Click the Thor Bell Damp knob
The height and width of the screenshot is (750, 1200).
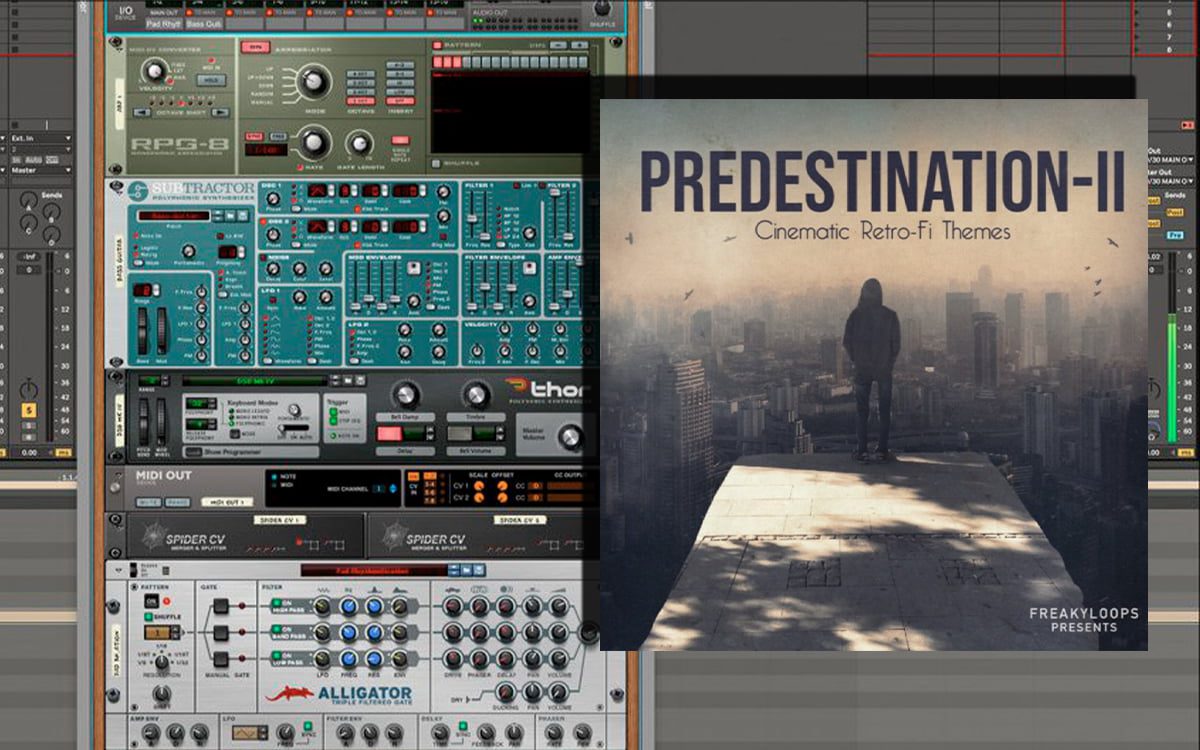click(x=405, y=395)
